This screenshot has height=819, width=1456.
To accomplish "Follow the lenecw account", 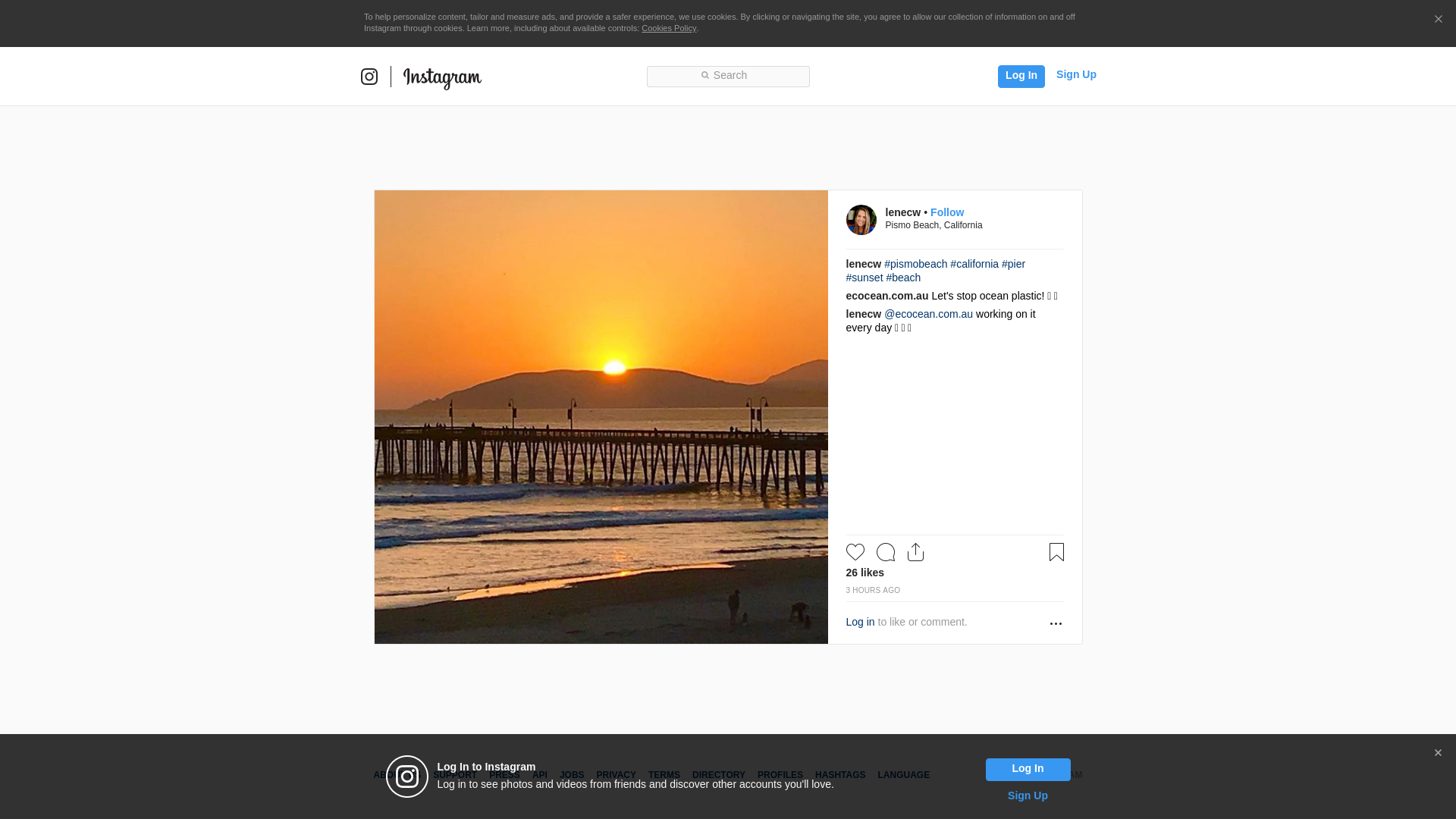I will click(x=946, y=212).
